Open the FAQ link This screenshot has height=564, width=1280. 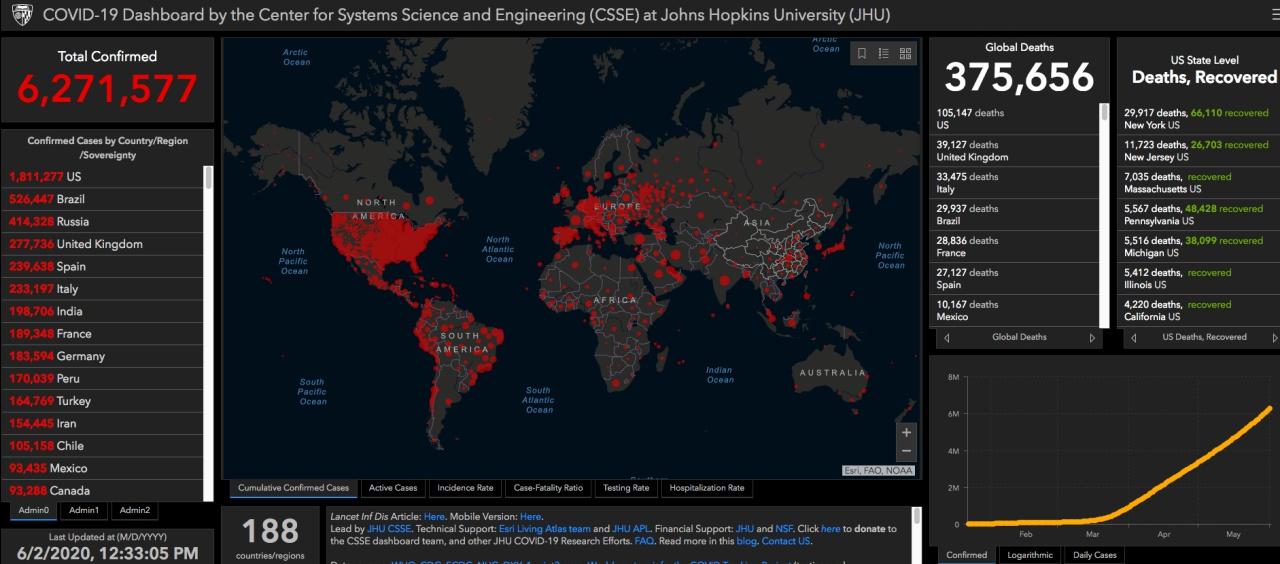pyautogui.click(x=644, y=541)
